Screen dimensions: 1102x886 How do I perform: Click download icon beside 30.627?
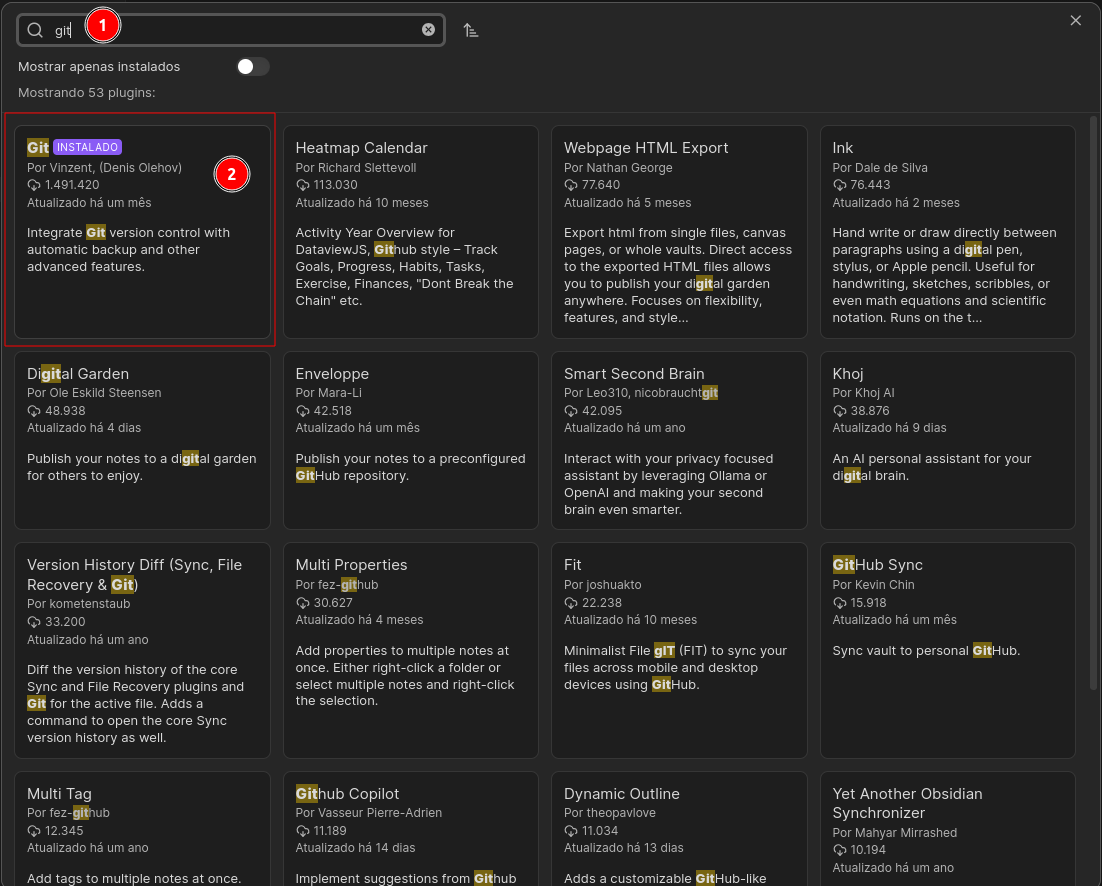pos(302,603)
